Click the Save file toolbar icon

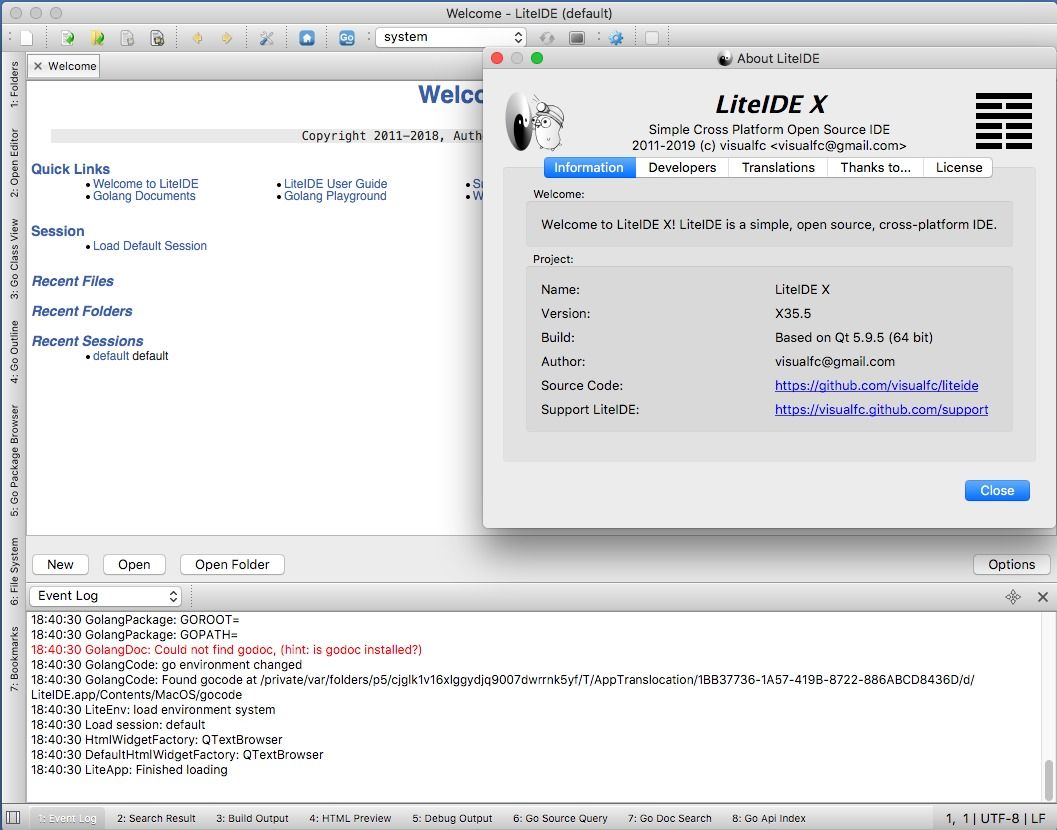point(127,38)
